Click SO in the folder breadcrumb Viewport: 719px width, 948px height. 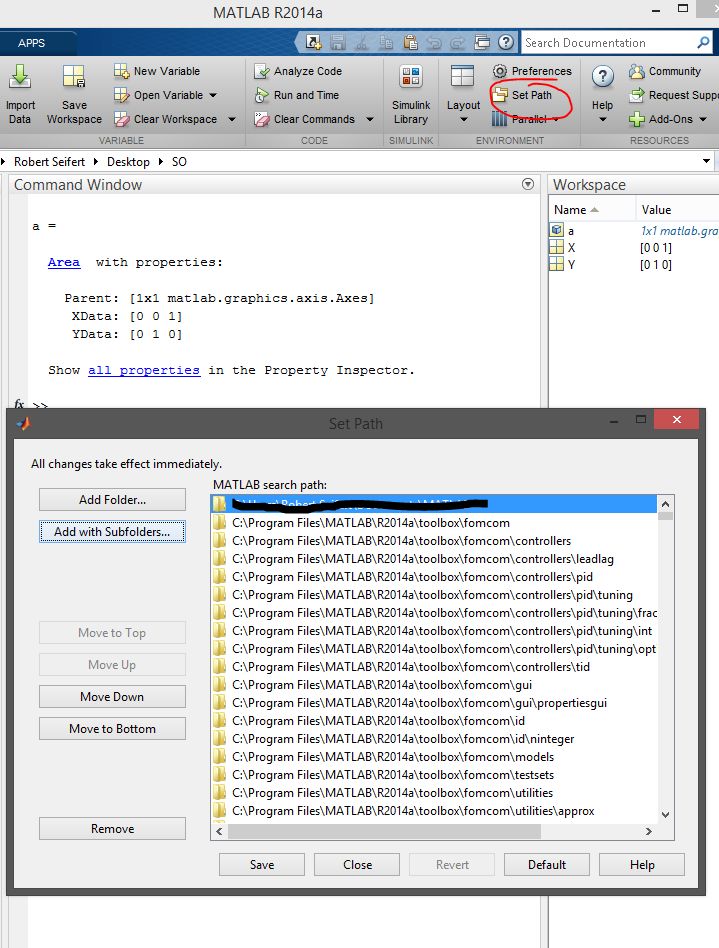[x=179, y=162]
